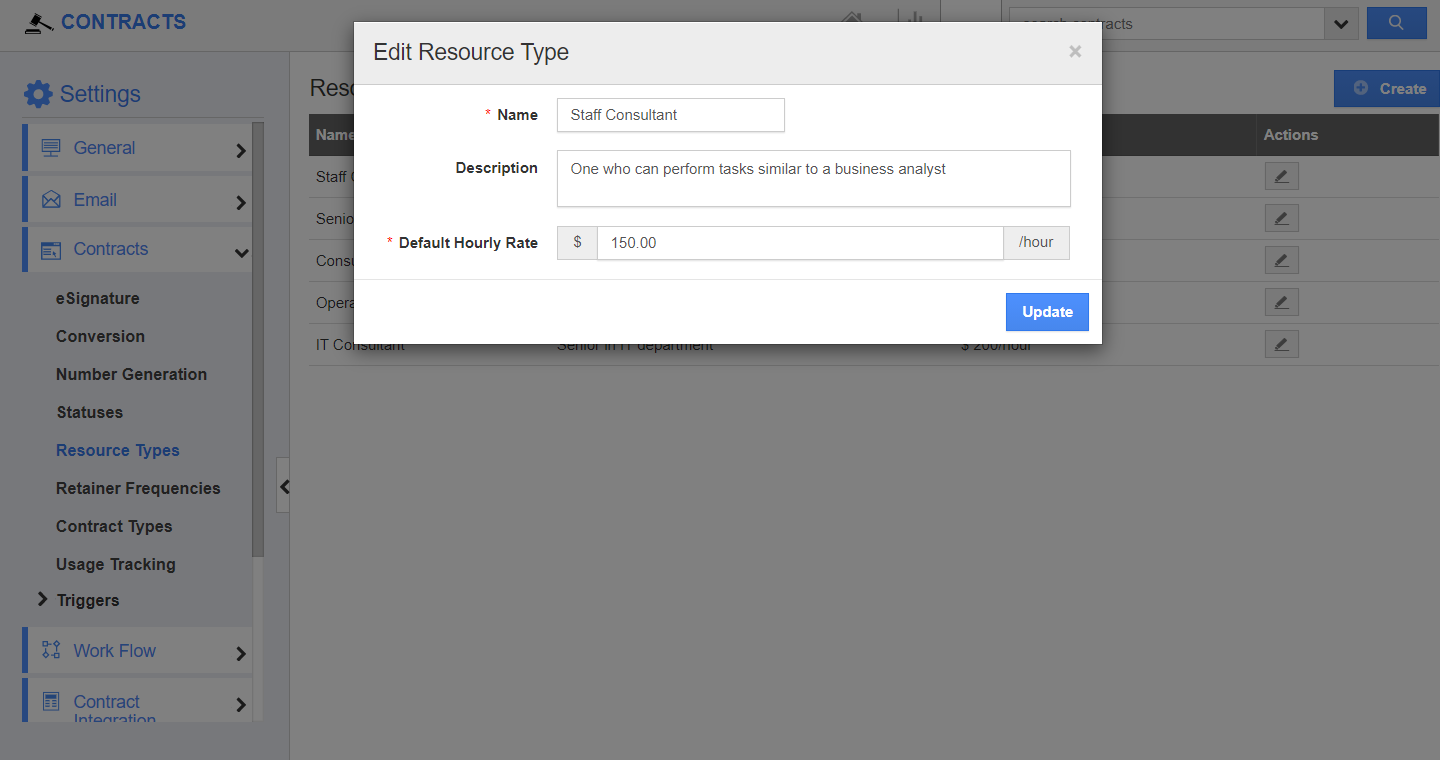1440x760 pixels.
Task: Click the Update button in the dialog
Action: click(x=1047, y=311)
